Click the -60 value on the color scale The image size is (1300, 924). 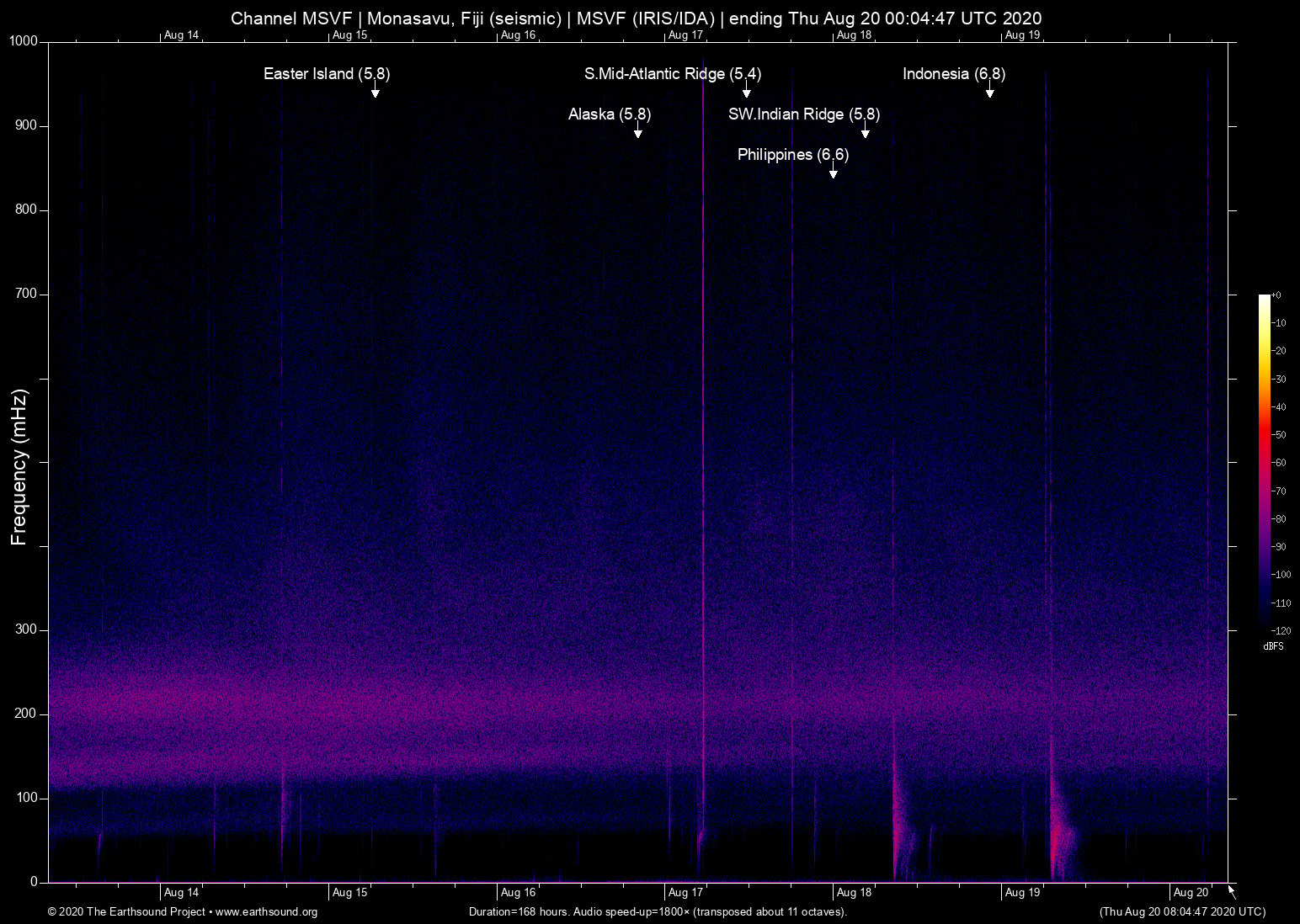point(1279,463)
